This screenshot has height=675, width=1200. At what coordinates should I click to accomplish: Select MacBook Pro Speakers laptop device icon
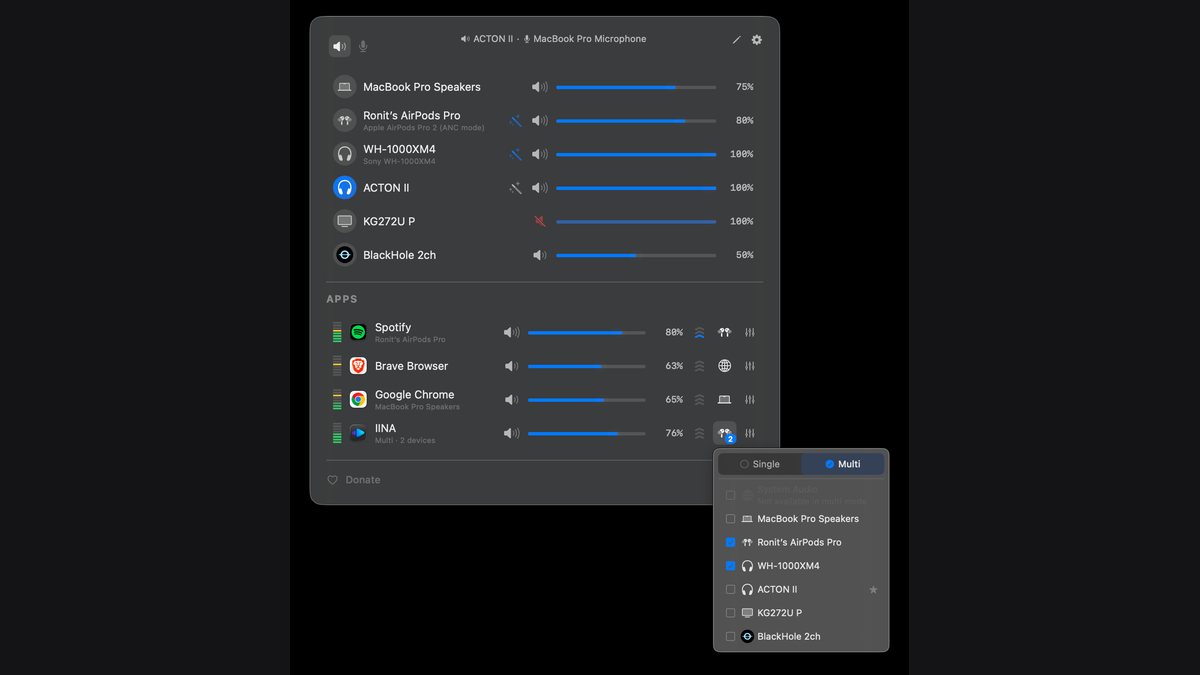345,87
